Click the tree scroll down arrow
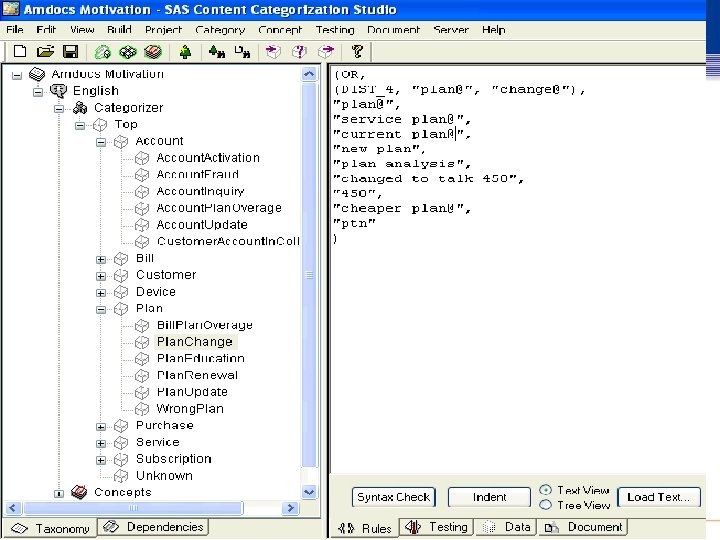 point(309,492)
